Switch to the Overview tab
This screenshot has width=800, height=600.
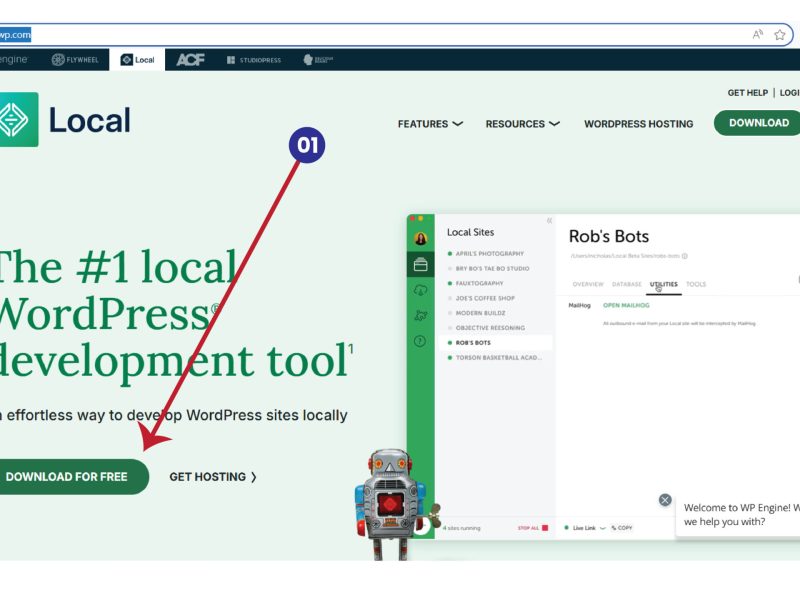(x=588, y=284)
